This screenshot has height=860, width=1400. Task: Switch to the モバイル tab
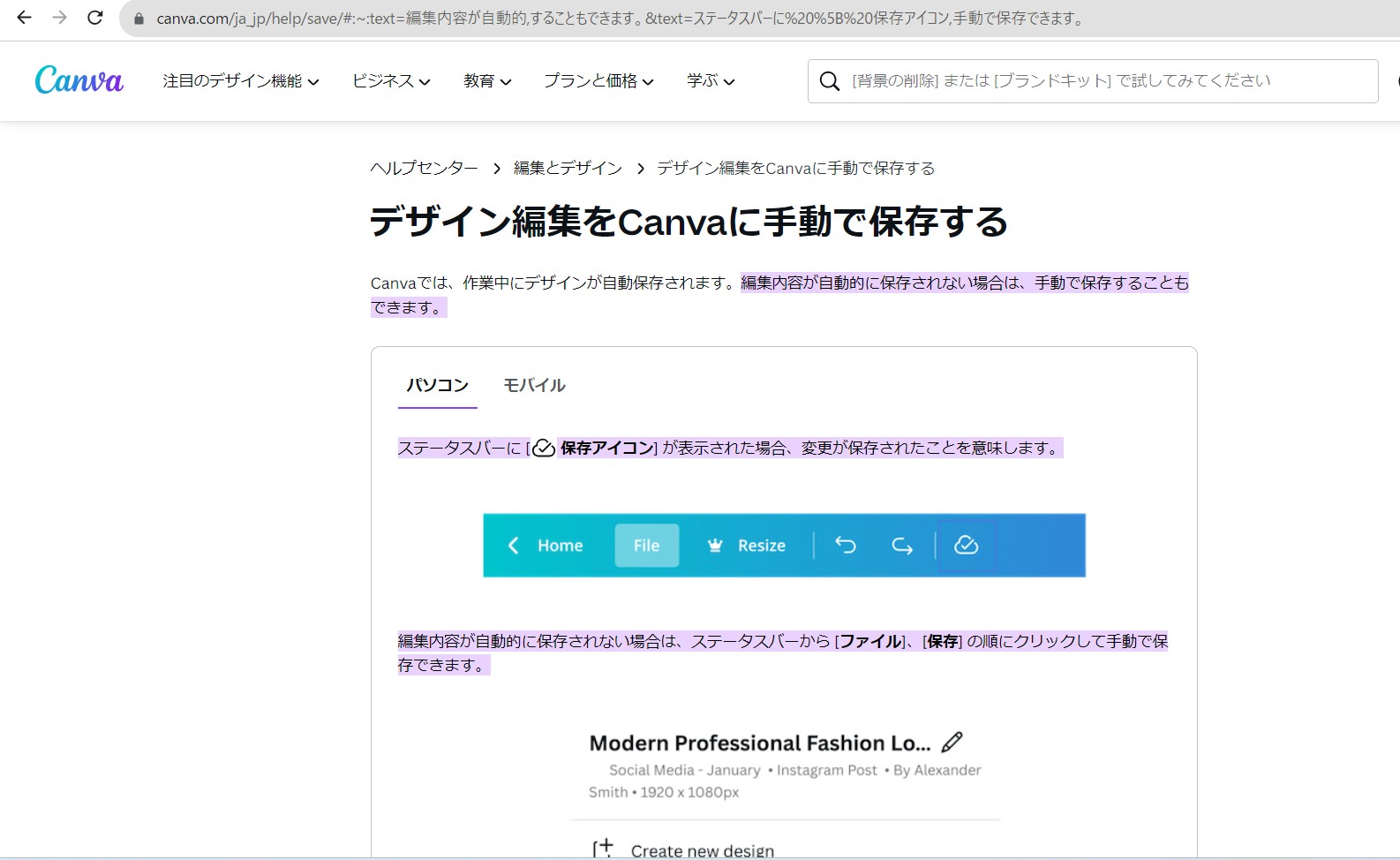tap(534, 385)
